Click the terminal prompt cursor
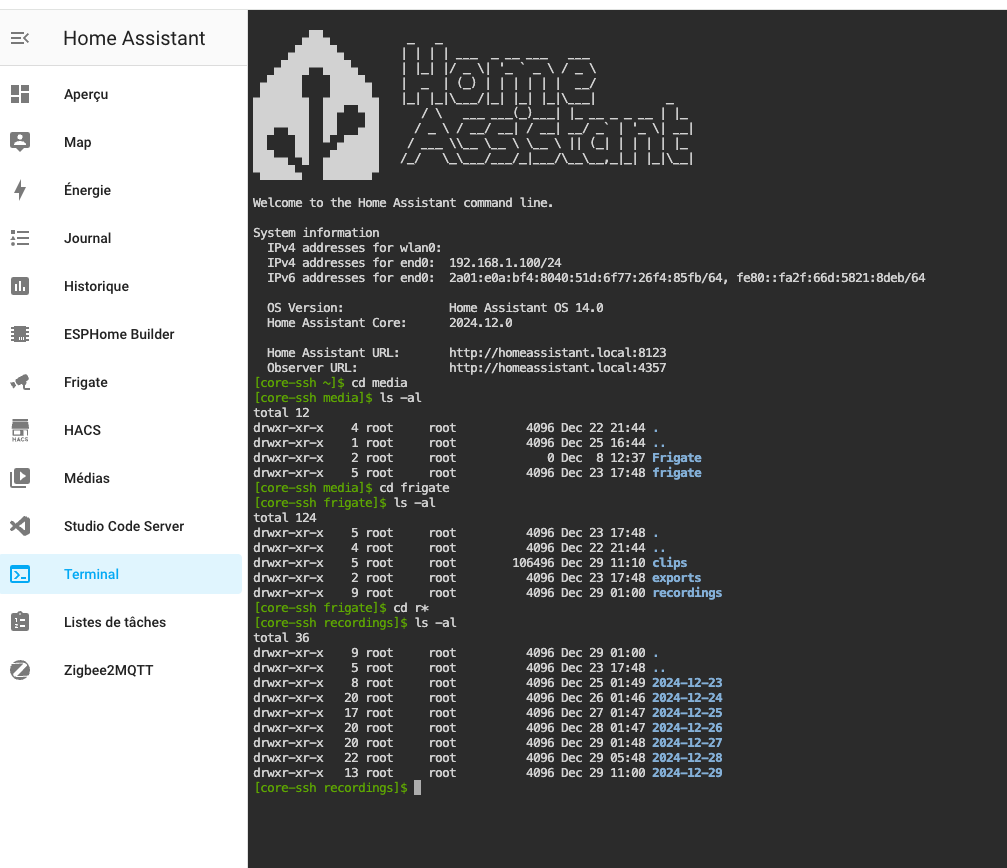 point(417,788)
